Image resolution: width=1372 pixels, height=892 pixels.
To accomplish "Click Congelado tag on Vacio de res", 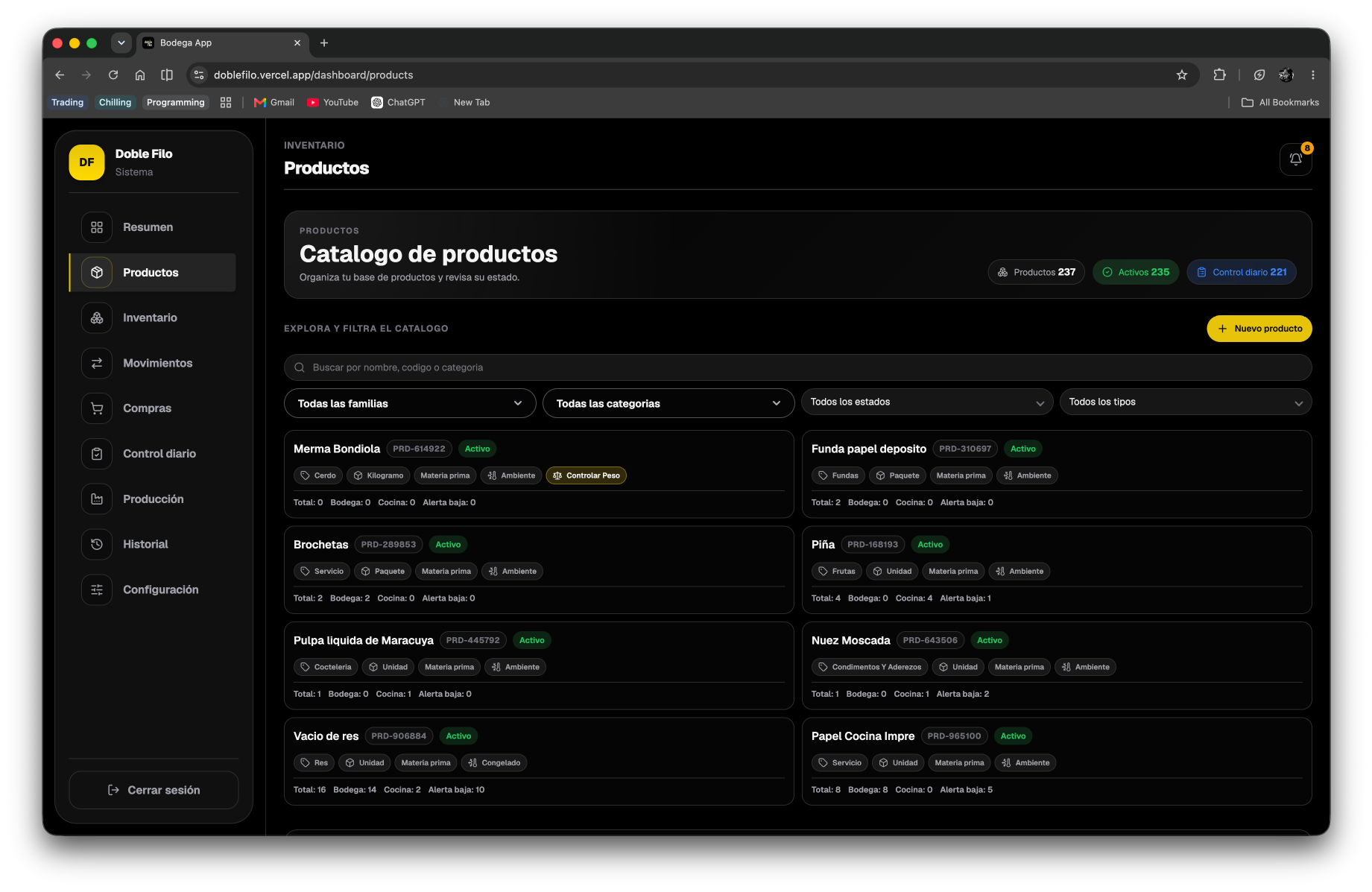I will click(494, 763).
